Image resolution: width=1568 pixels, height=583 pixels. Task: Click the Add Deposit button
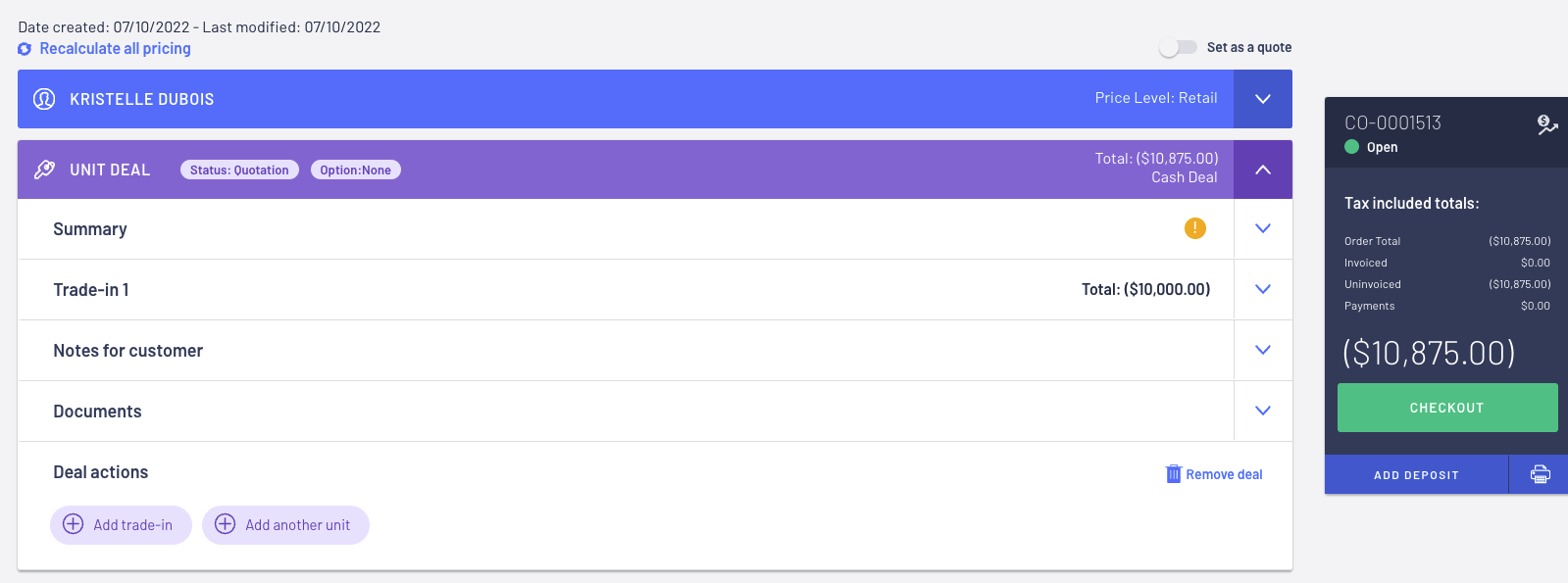pyautogui.click(x=1416, y=474)
